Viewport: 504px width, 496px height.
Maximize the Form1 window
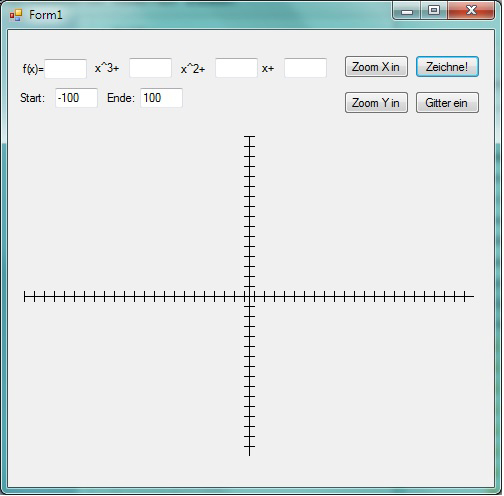(434, 11)
